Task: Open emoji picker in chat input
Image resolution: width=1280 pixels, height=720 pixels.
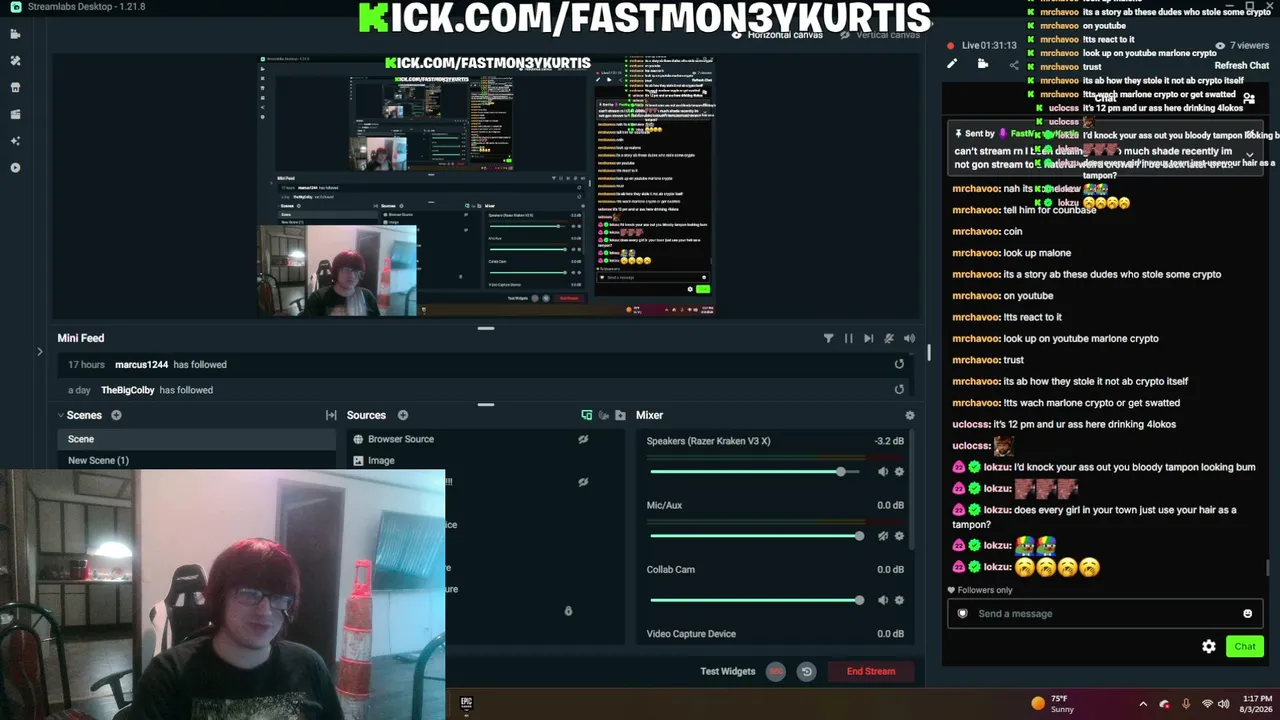Action: coord(1247,614)
